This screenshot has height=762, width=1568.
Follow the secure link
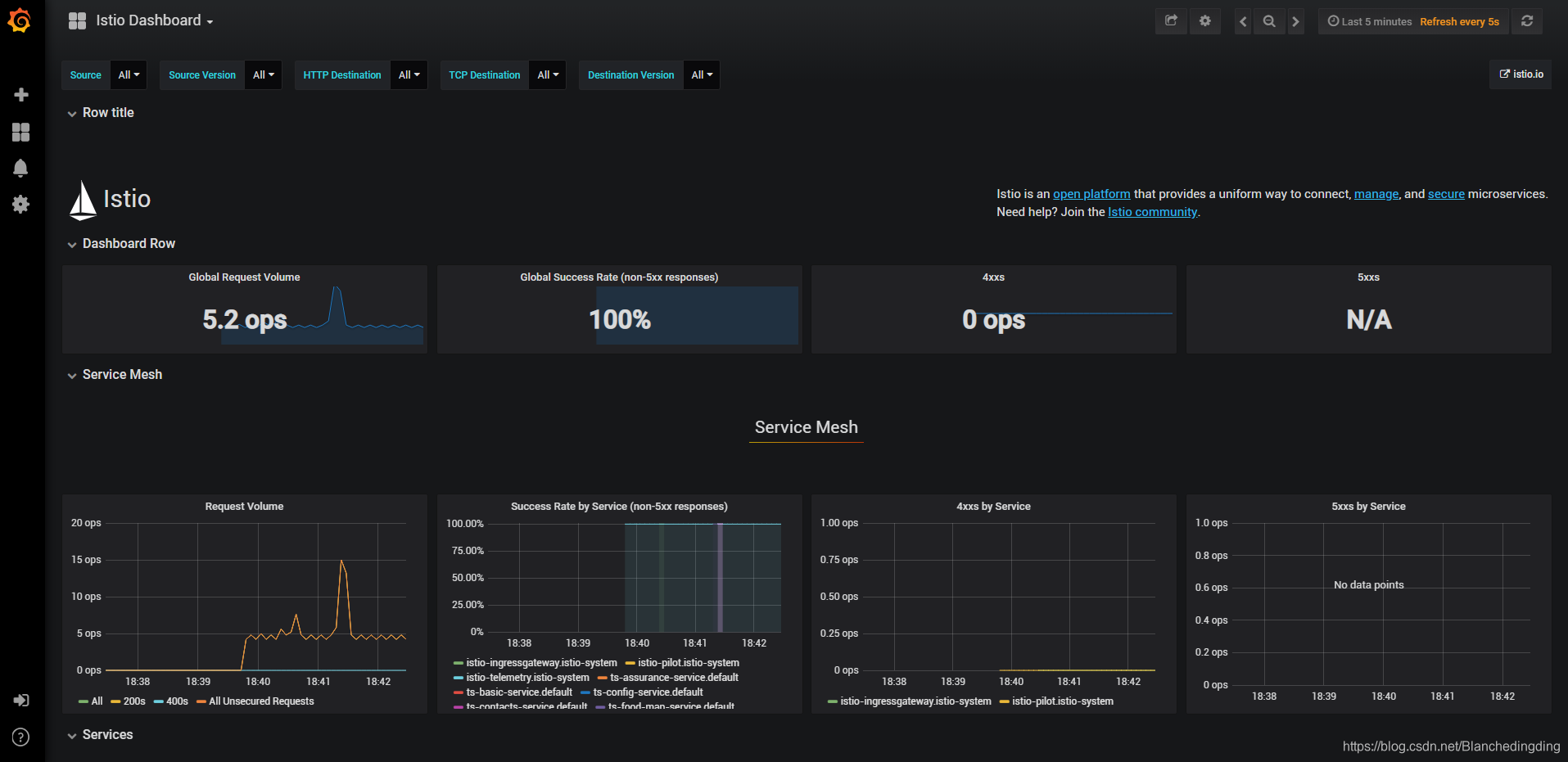(x=1446, y=194)
